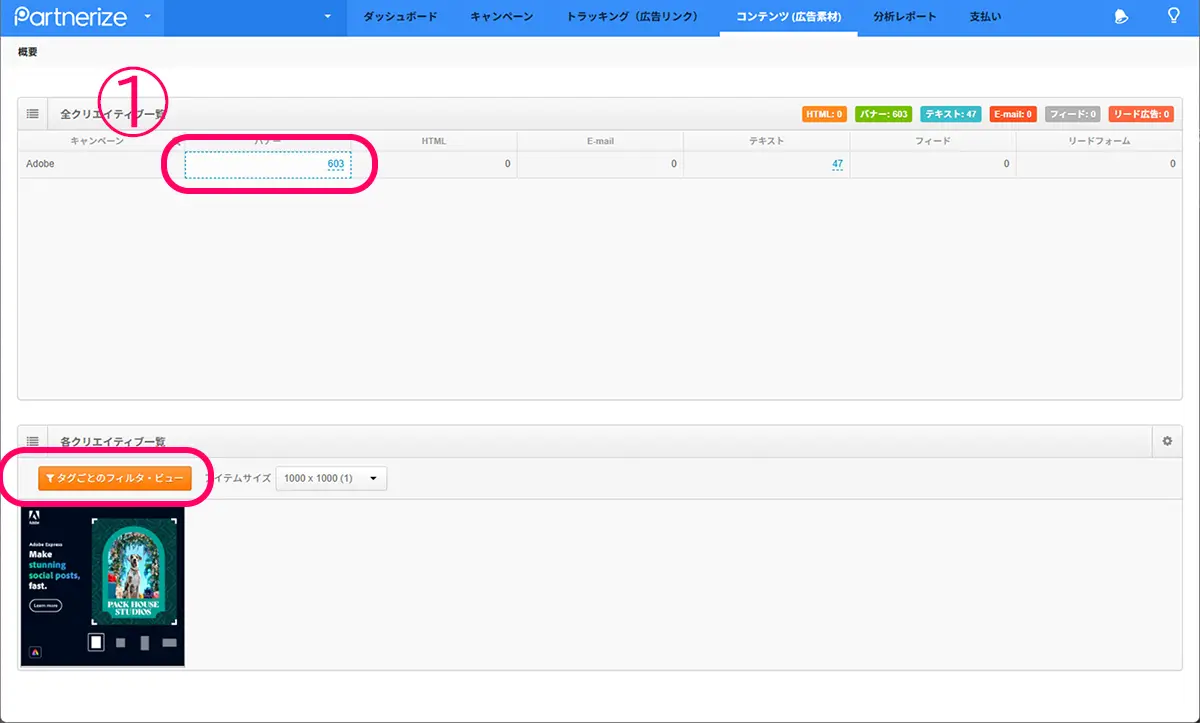This screenshot has height=723, width=1200.
Task: Sort by E-mail column header
Action: [x=600, y=141]
